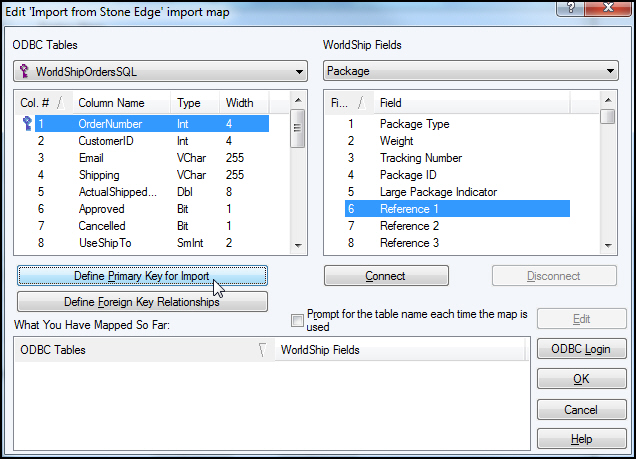
Task: Sort by the Col. # column header
Action: tap(44, 103)
